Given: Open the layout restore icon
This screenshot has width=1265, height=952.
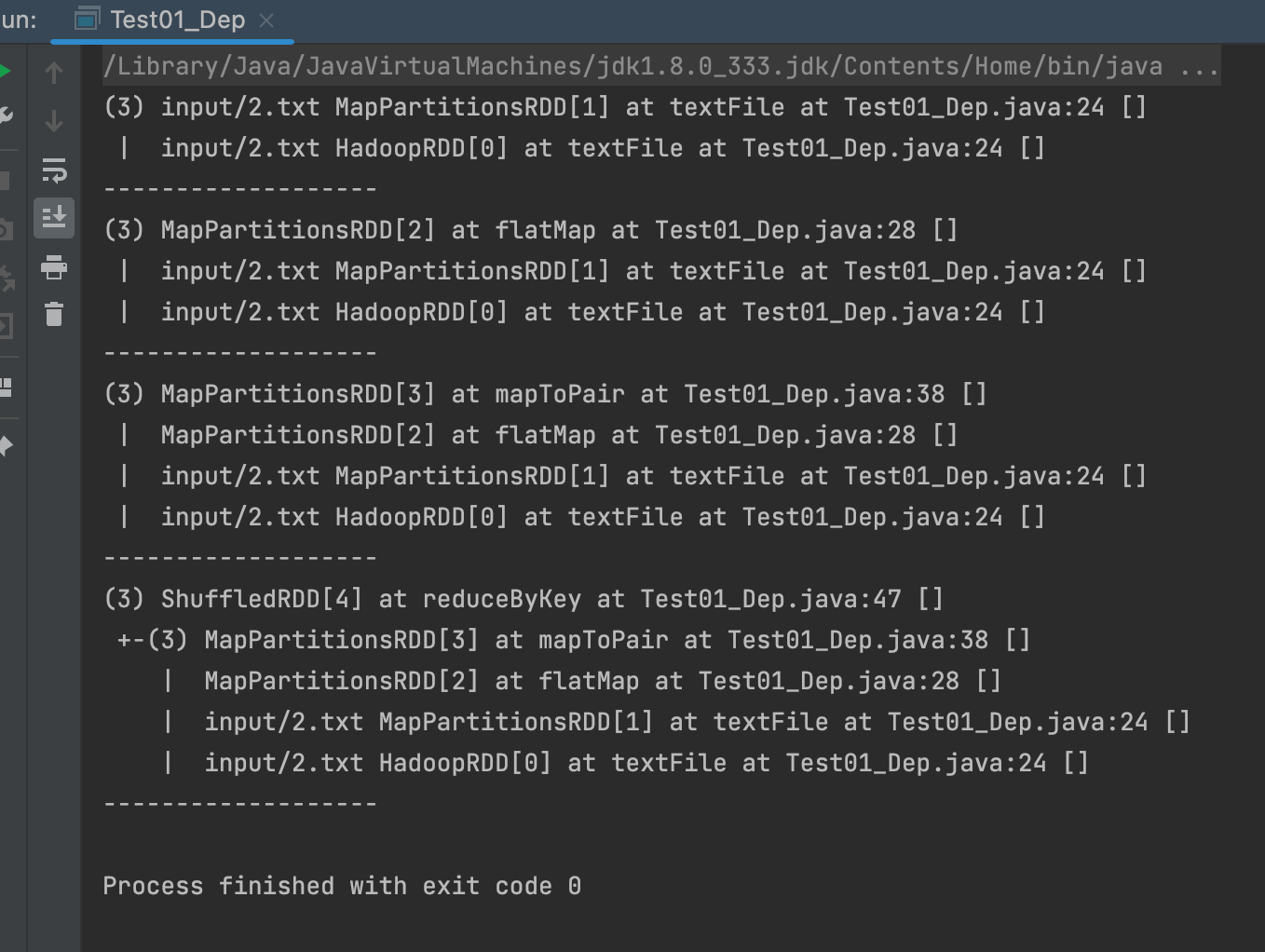Looking at the screenshot, I should (x=6, y=387).
